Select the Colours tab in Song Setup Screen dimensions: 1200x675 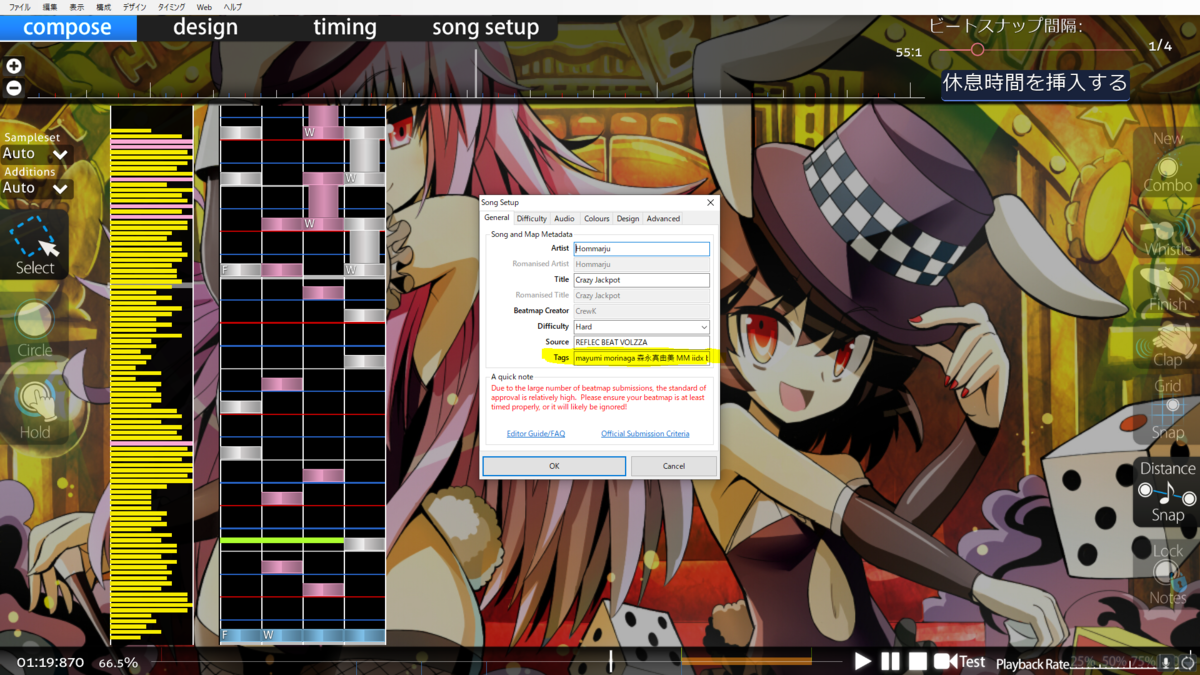596,218
